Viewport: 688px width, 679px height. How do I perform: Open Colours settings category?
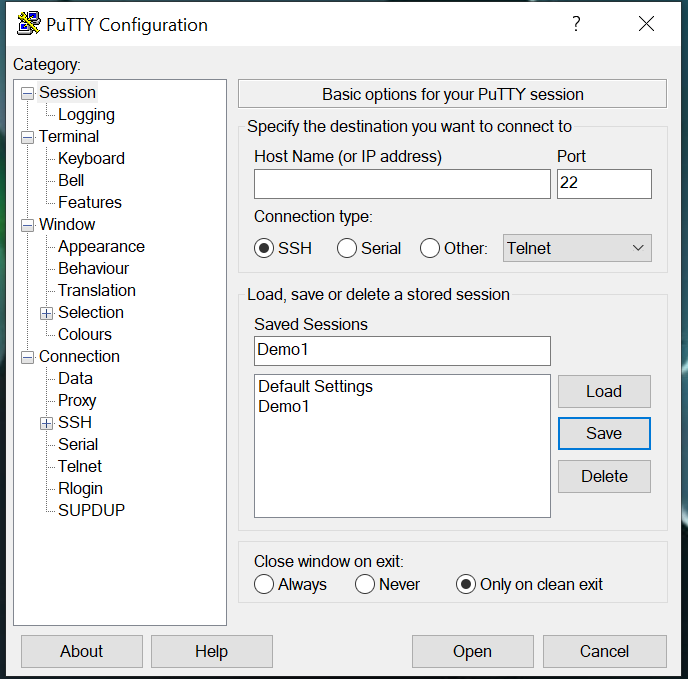[85, 334]
